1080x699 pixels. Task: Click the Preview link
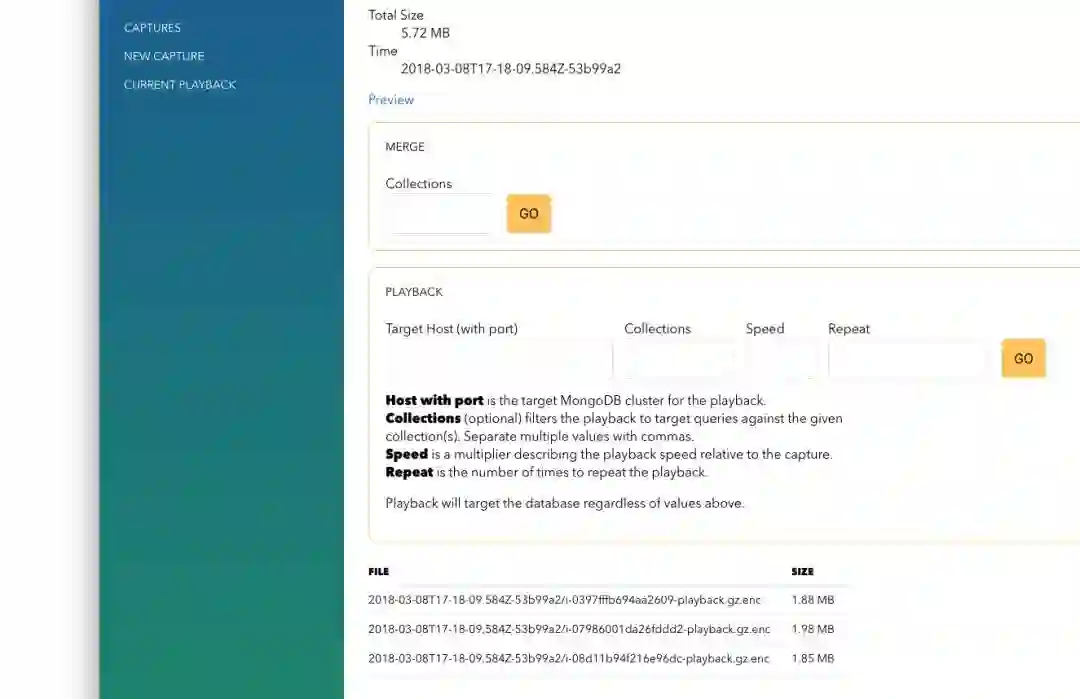coord(391,100)
